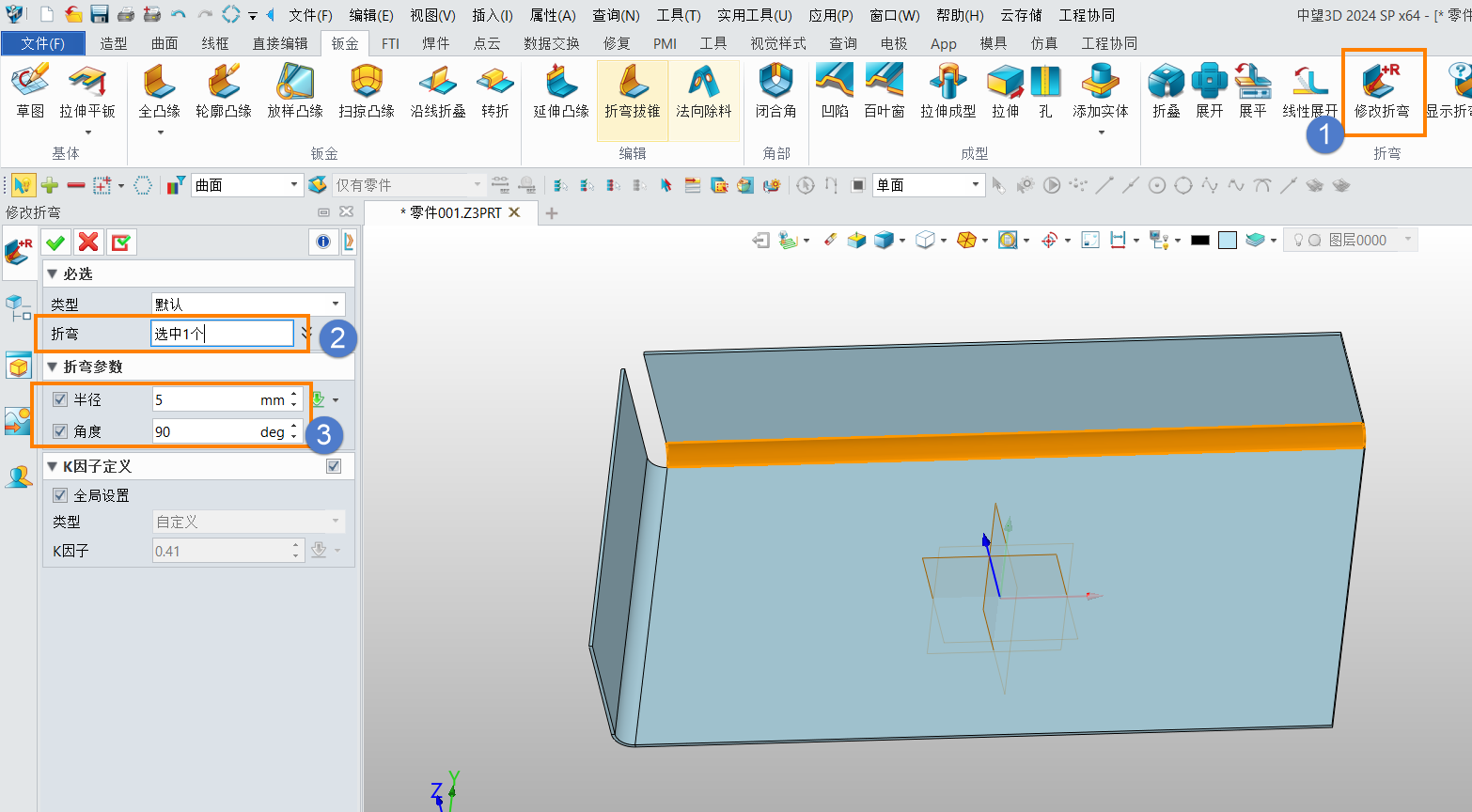Switch to the 曲面 ribbon tab

[164, 43]
